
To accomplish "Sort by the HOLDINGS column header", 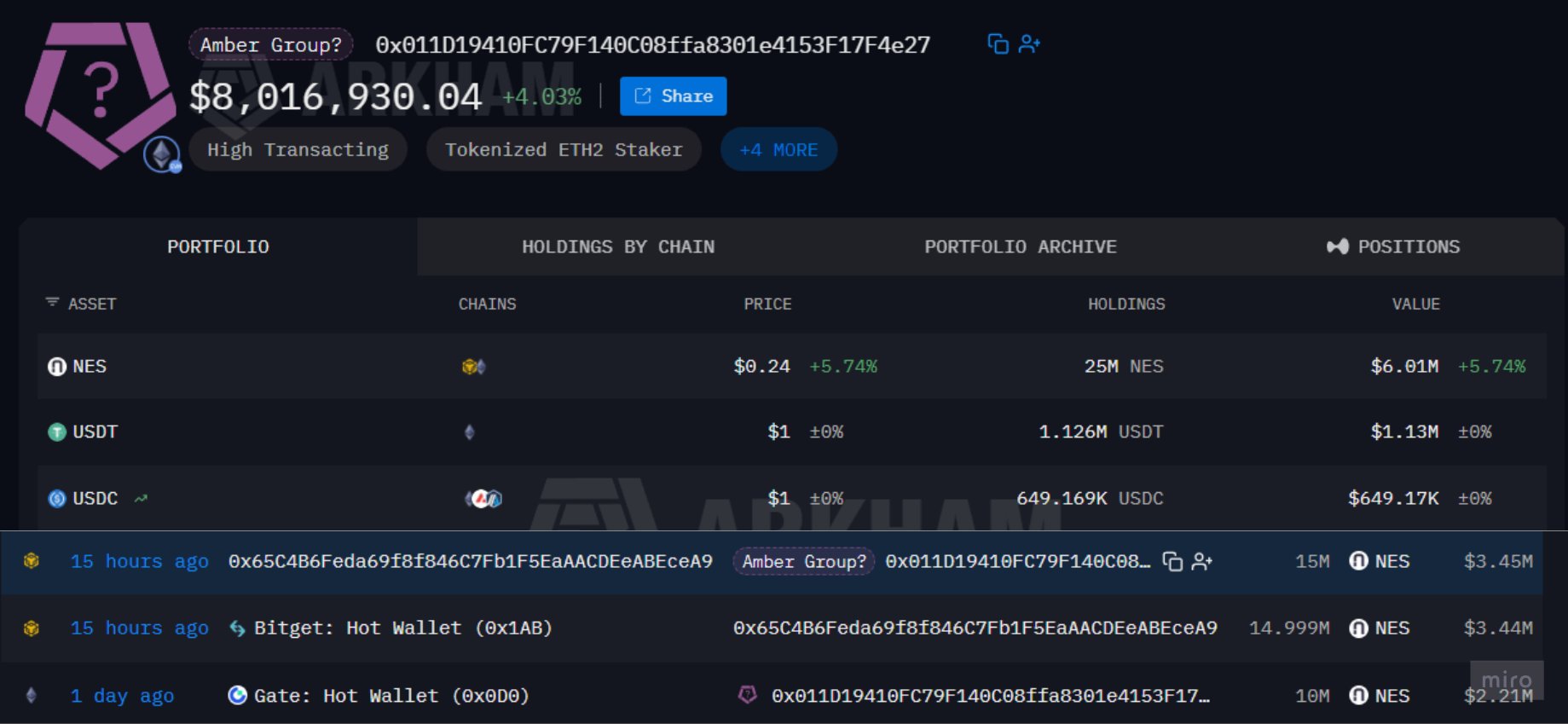I will point(1126,304).
